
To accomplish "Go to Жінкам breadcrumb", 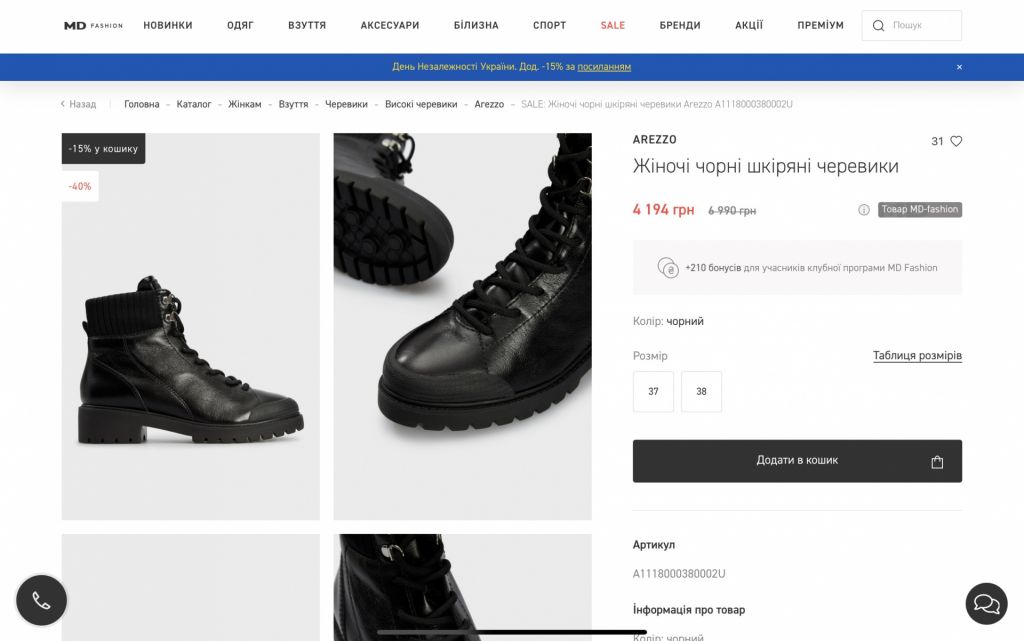I will (x=245, y=104).
